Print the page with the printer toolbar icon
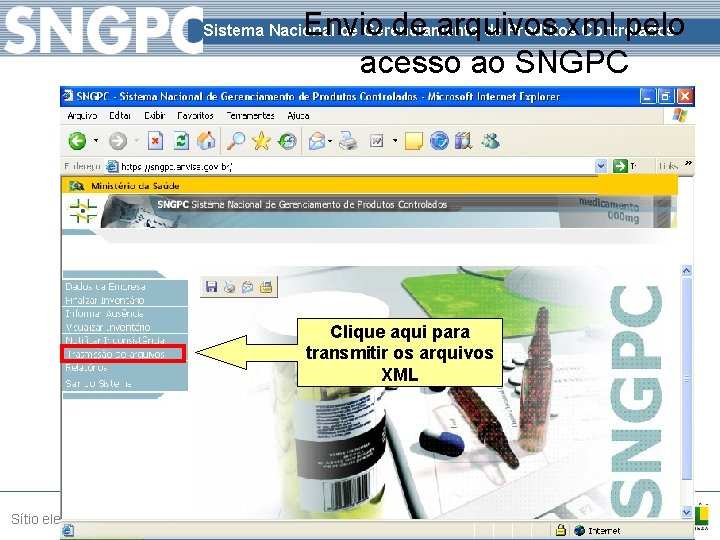720x540 pixels. [x=348, y=141]
